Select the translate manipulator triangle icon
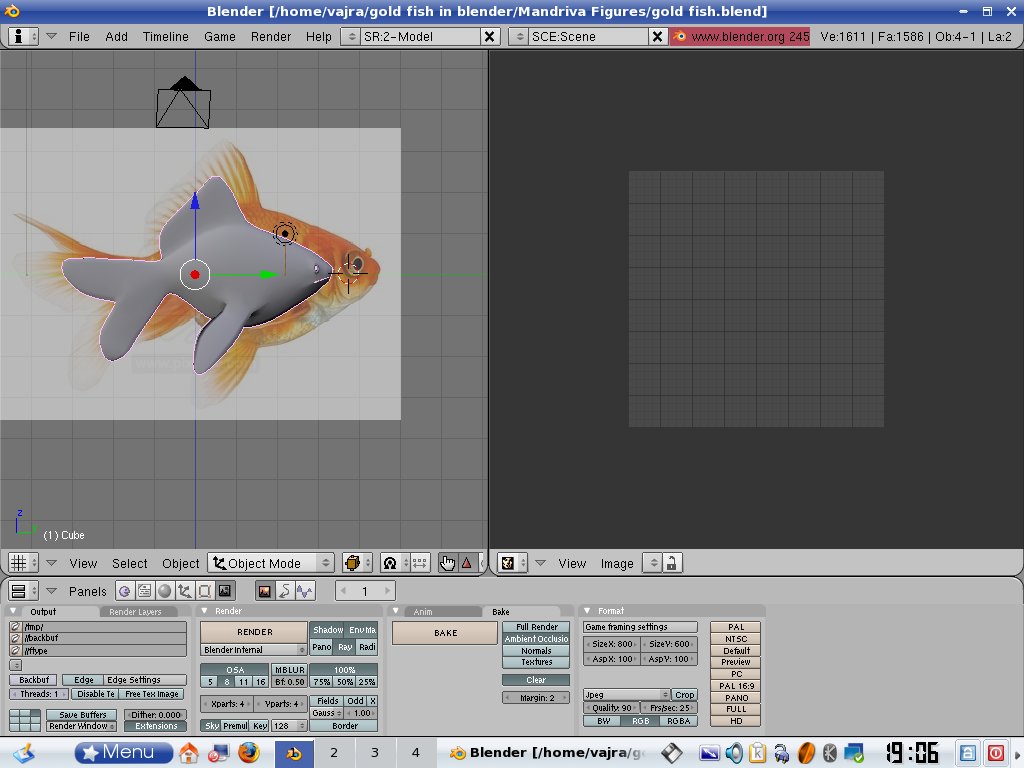Screen dimensions: 1024x768 [466, 563]
